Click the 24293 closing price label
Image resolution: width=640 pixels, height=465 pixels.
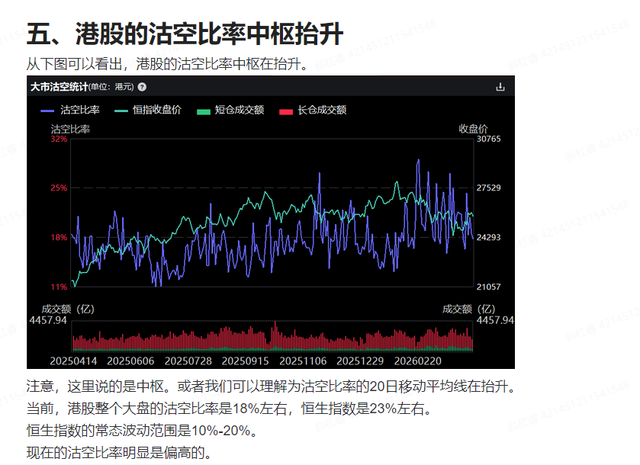489,238
